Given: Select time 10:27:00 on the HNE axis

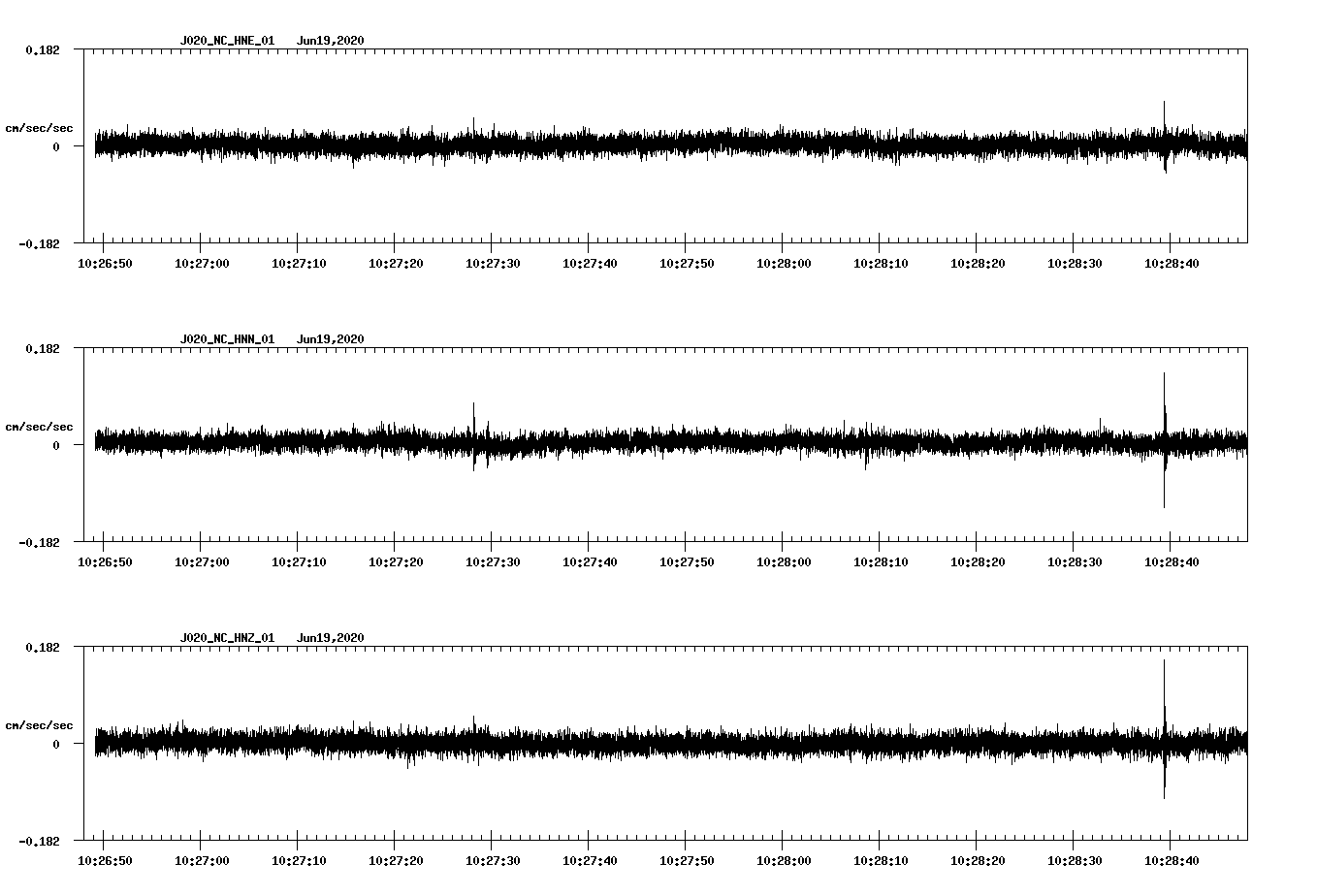Looking at the screenshot, I should [202, 264].
